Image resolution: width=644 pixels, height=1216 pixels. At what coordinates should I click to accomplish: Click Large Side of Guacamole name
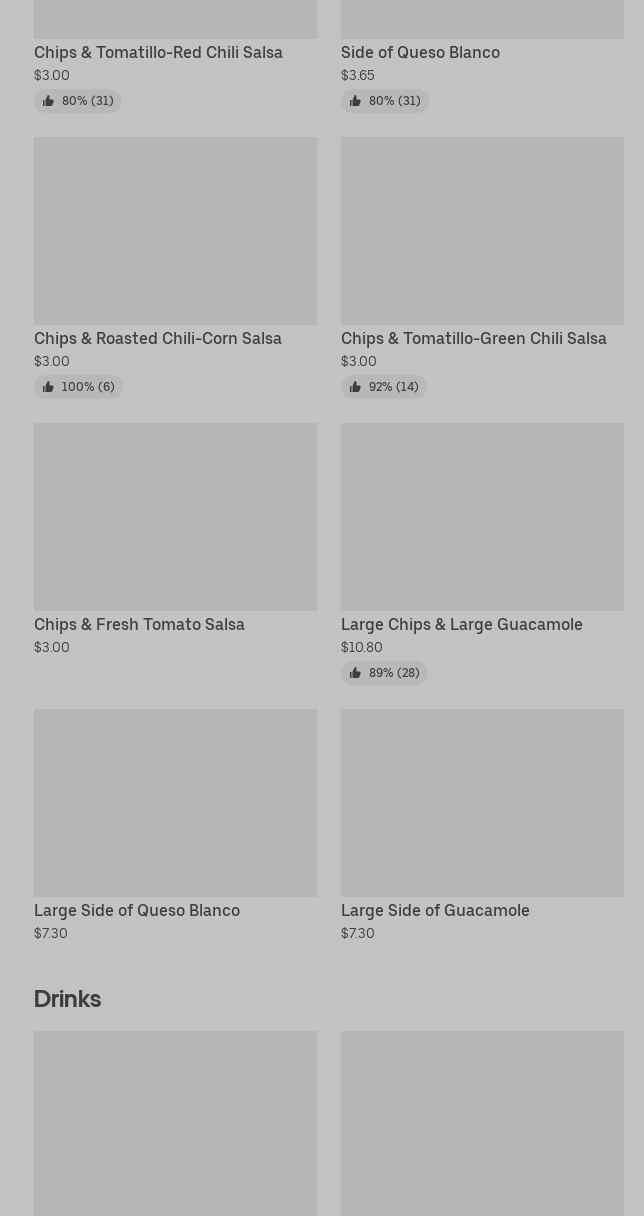435,910
